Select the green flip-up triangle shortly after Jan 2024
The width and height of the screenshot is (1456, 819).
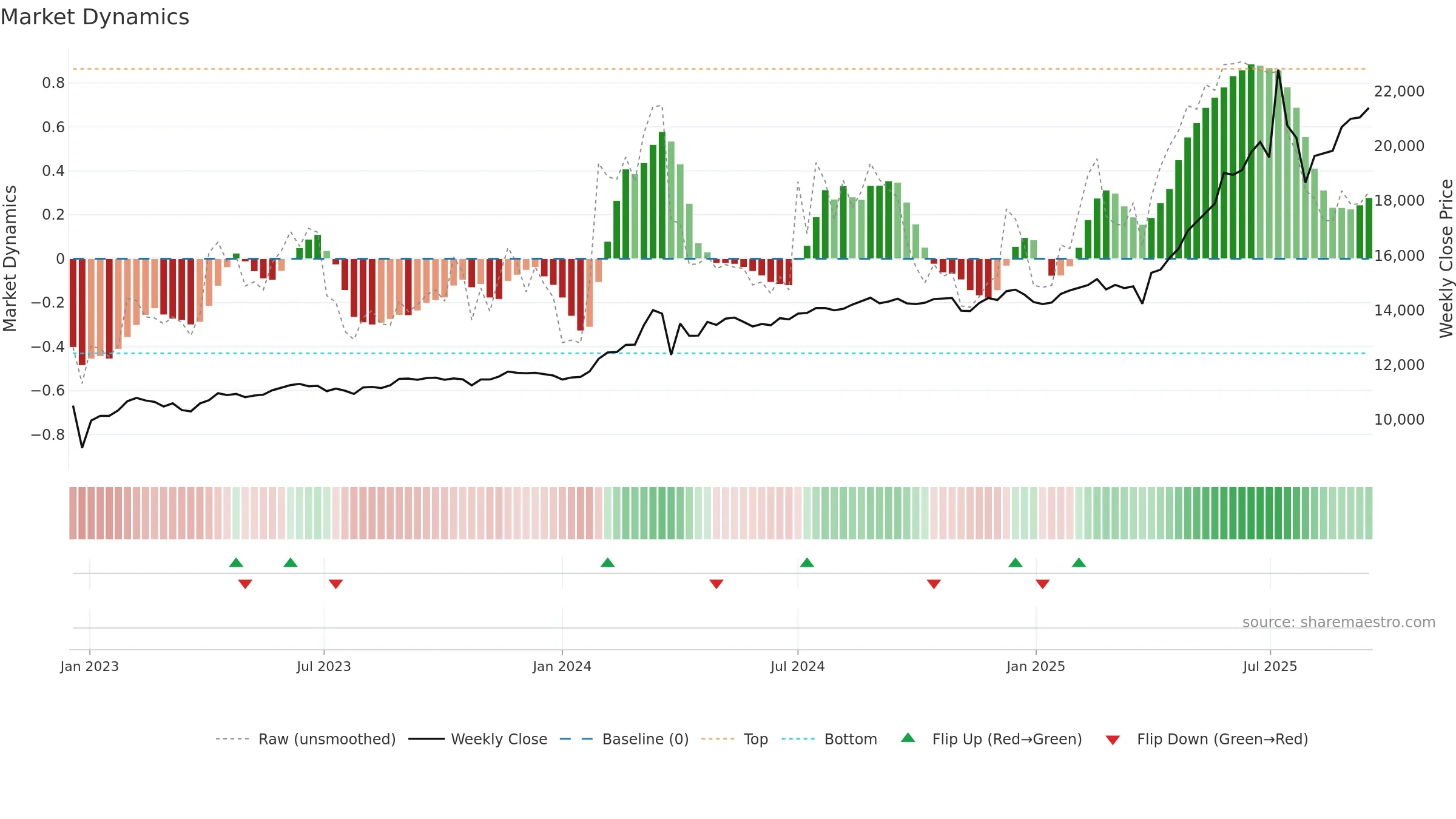pyautogui.click(x=607, y=562)
